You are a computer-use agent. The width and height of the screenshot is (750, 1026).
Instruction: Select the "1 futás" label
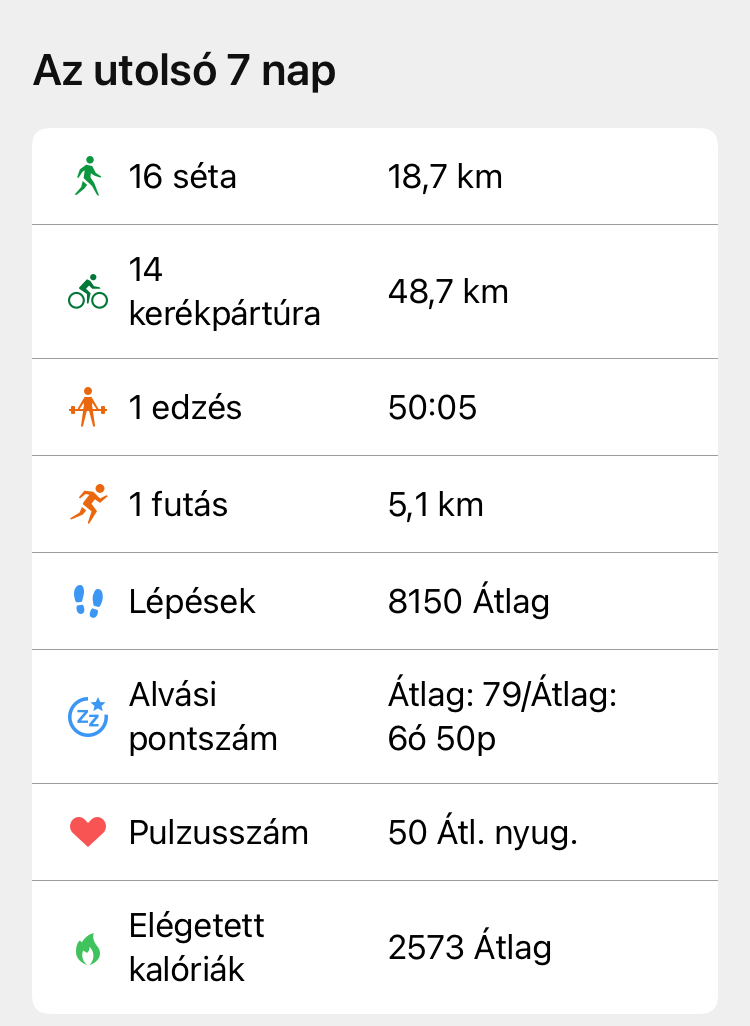(178, 504)
